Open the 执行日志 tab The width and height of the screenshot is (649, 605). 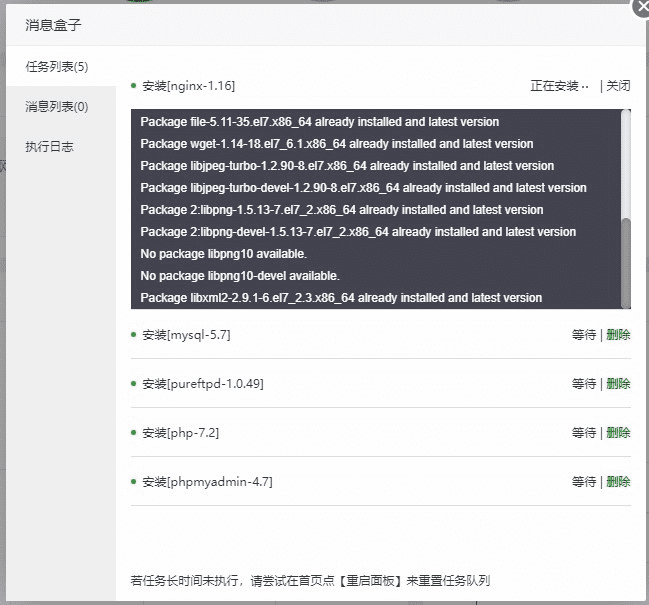tap(50, 147)
